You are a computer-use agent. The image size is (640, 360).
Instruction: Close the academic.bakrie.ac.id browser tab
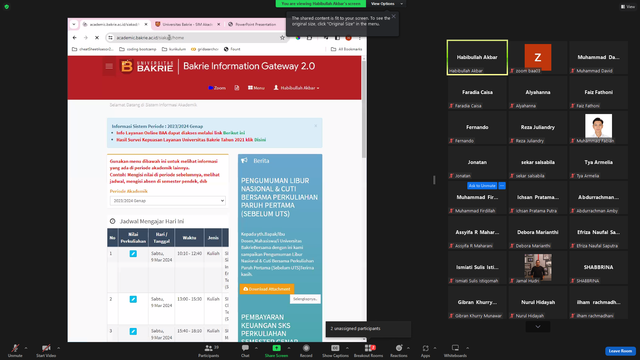(146, 24)
